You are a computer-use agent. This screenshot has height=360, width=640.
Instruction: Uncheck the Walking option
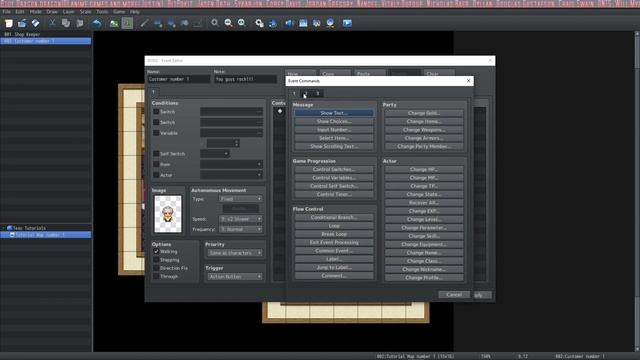tap(156, 251)
